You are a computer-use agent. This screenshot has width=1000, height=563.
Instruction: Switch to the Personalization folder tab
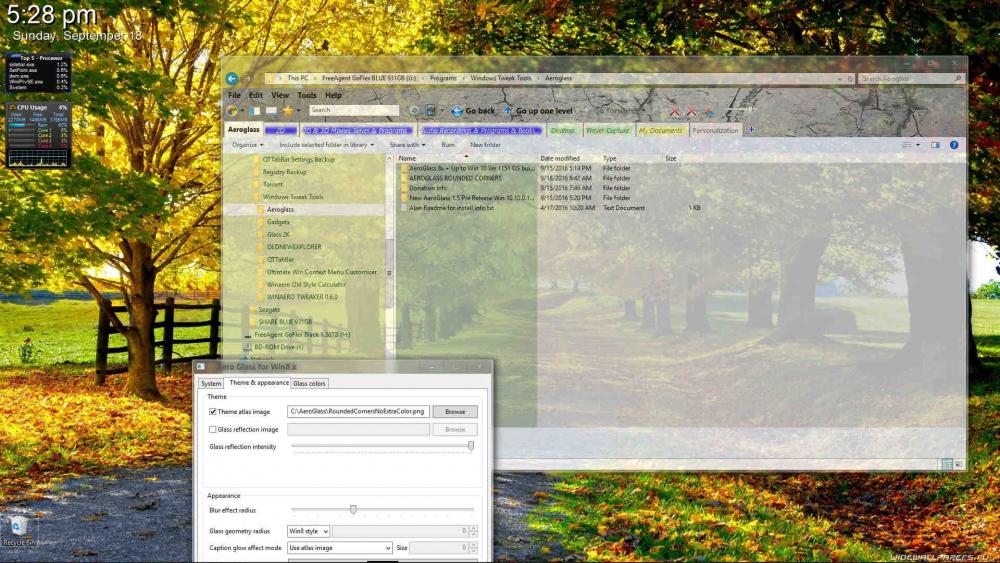(x=715, y=131)
